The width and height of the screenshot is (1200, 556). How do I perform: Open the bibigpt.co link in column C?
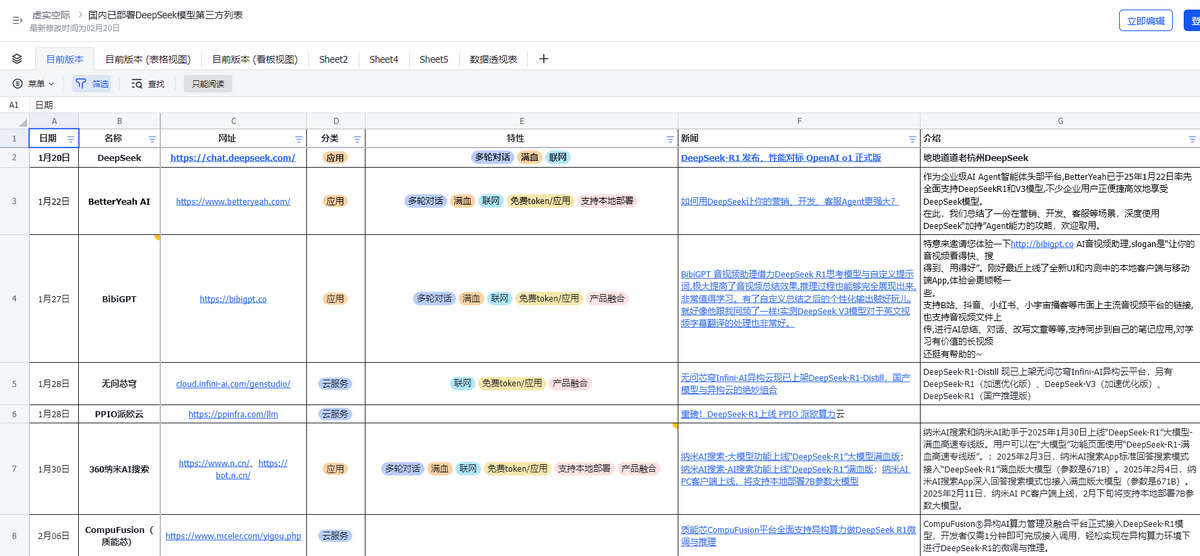pyautogui.click(x=233, y=298)
